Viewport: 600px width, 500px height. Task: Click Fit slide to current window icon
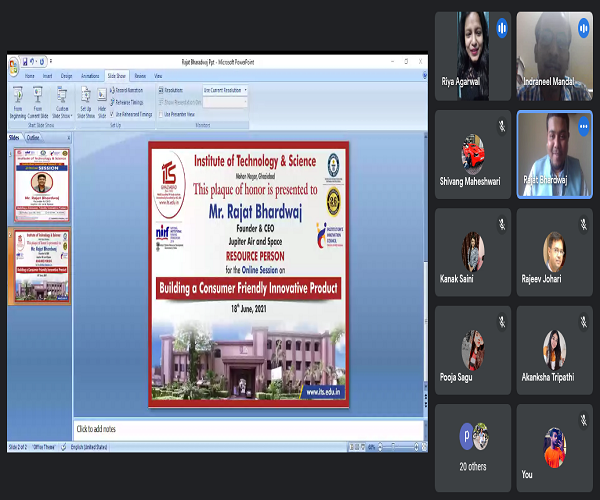click(x=424, y=447)
